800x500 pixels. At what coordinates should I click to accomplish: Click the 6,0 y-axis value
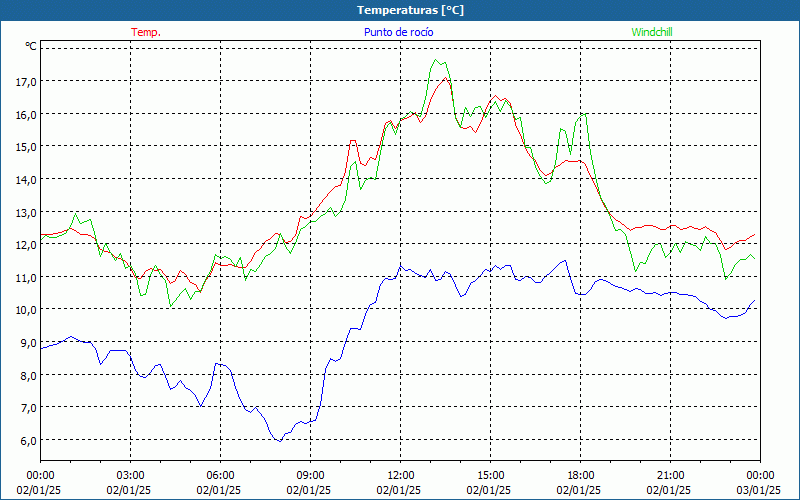coord(29,441)
